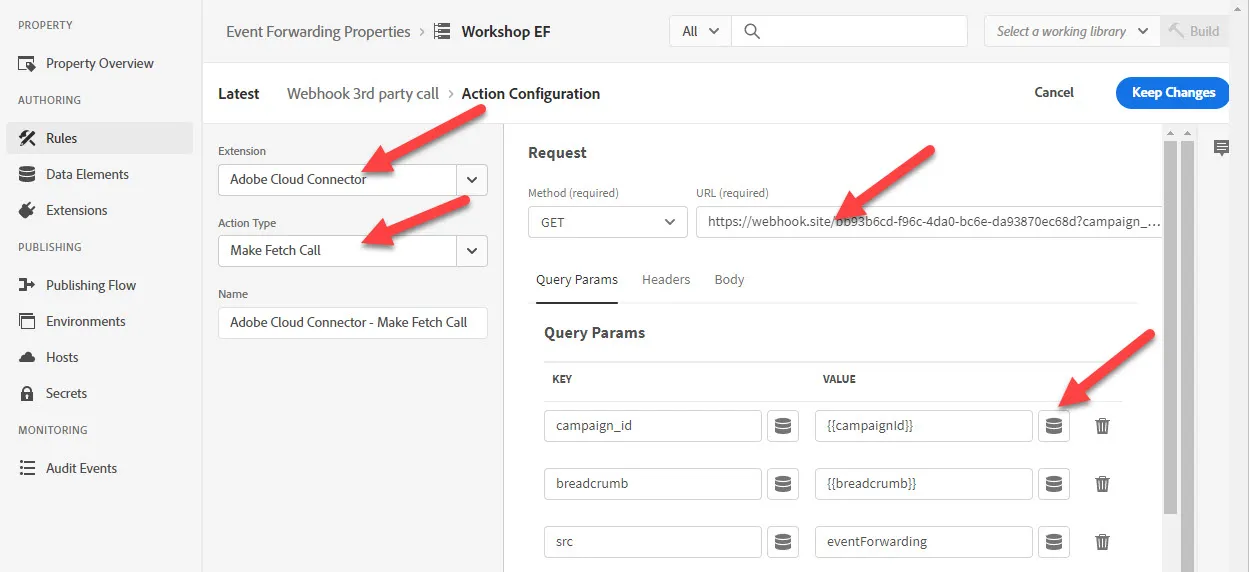Click the Audit Events list icon

pyautogui.click(x=27, y=468)
